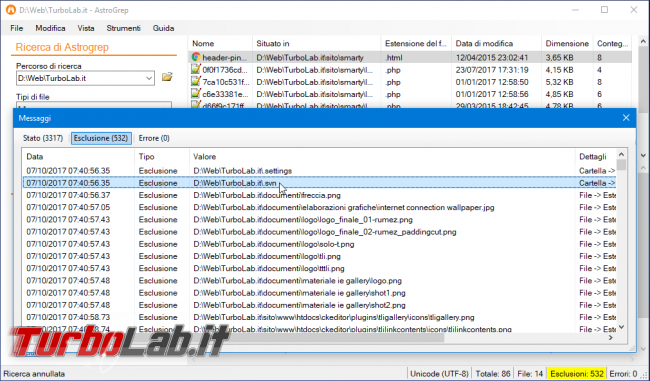650x381 pixels.
Task: Select exclusion row internet connection wallpaper.jpg
Action: coord(319,207)
